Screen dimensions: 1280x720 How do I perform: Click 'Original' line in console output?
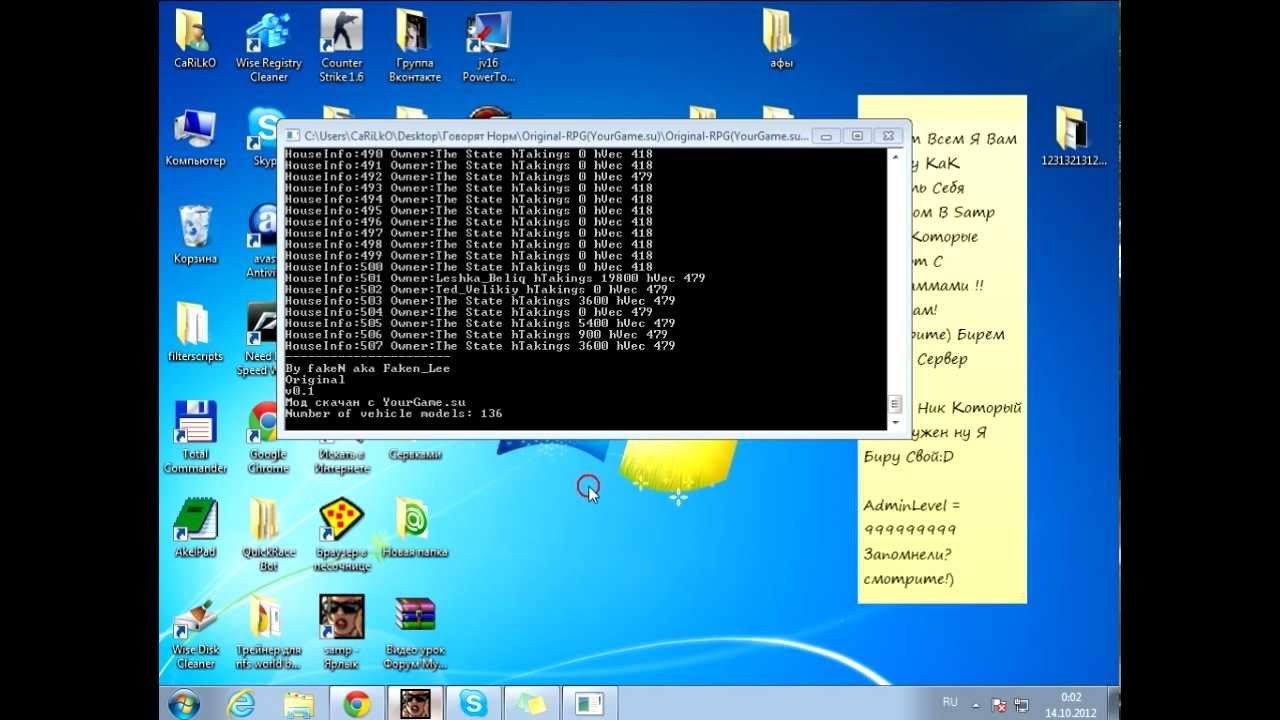(x=315, y=379)
